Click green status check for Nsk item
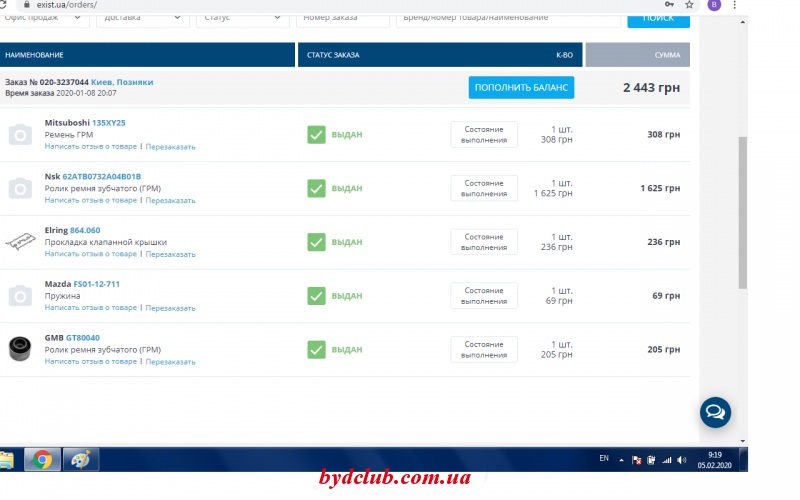 (x=316, y=188)
